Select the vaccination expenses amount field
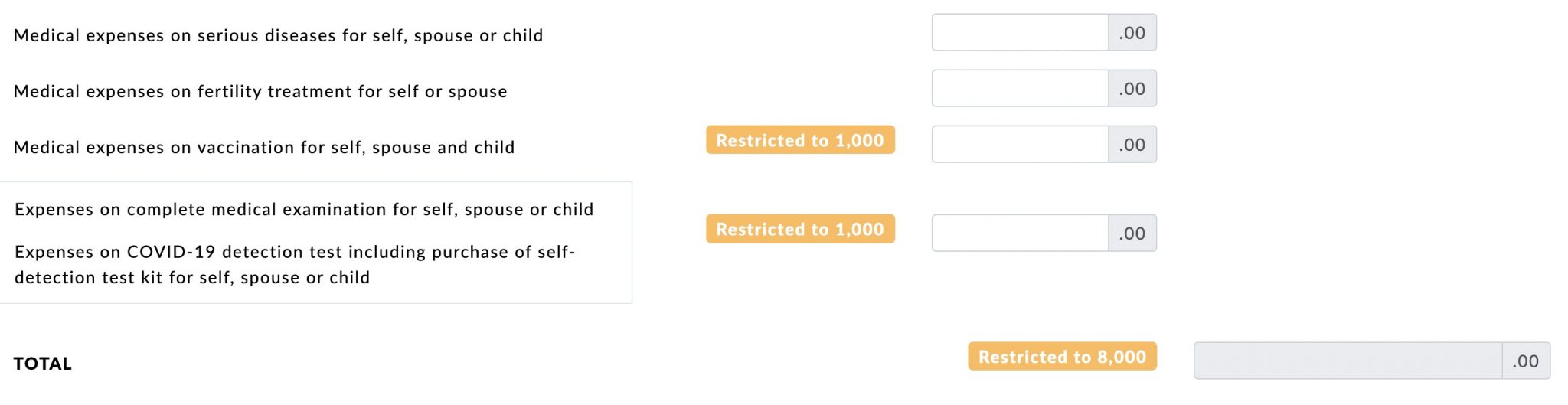This screenshot has height=405, width=1568. (1020, 145)
